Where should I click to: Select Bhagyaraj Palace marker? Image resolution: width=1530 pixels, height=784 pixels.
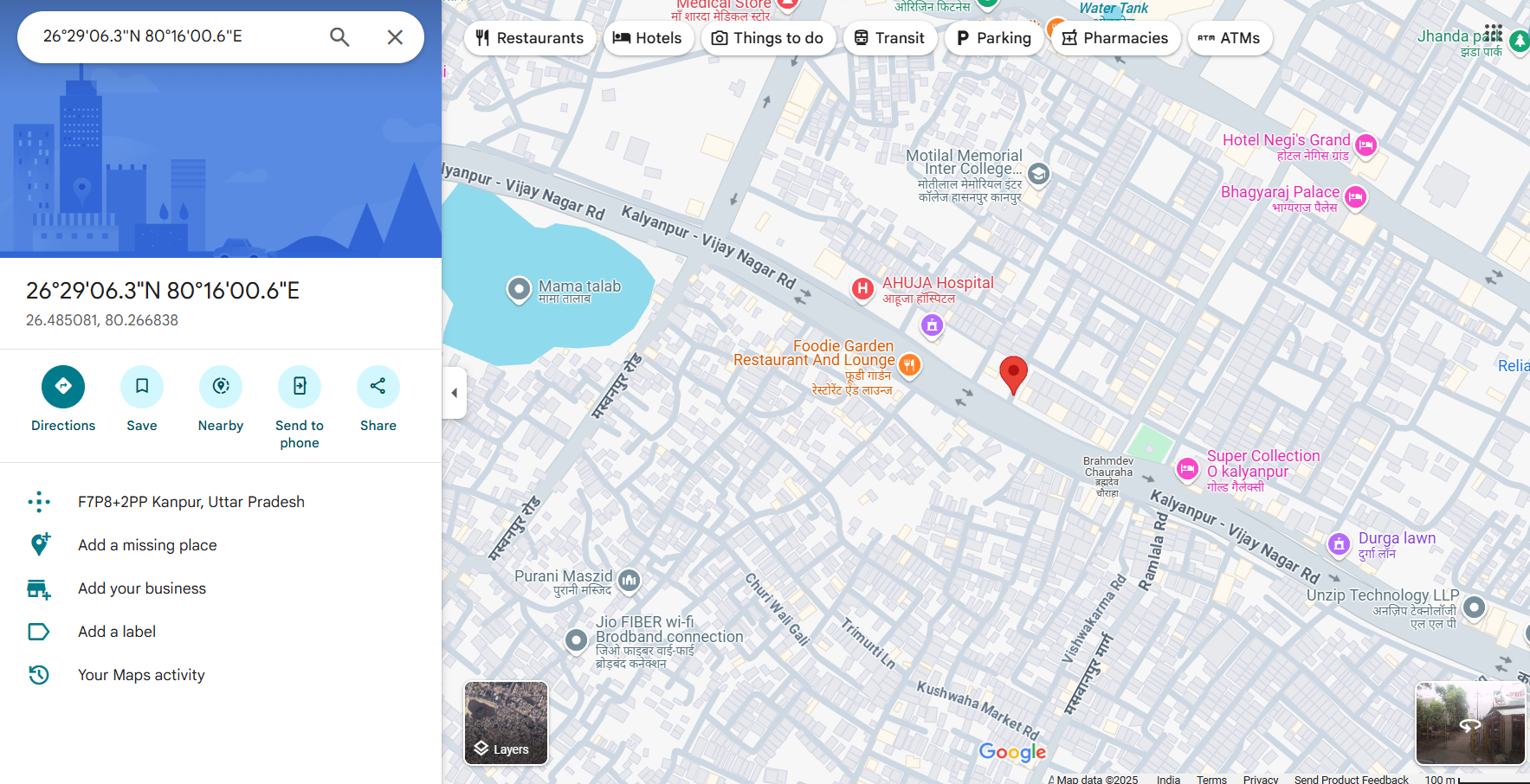coord(1356,197)
